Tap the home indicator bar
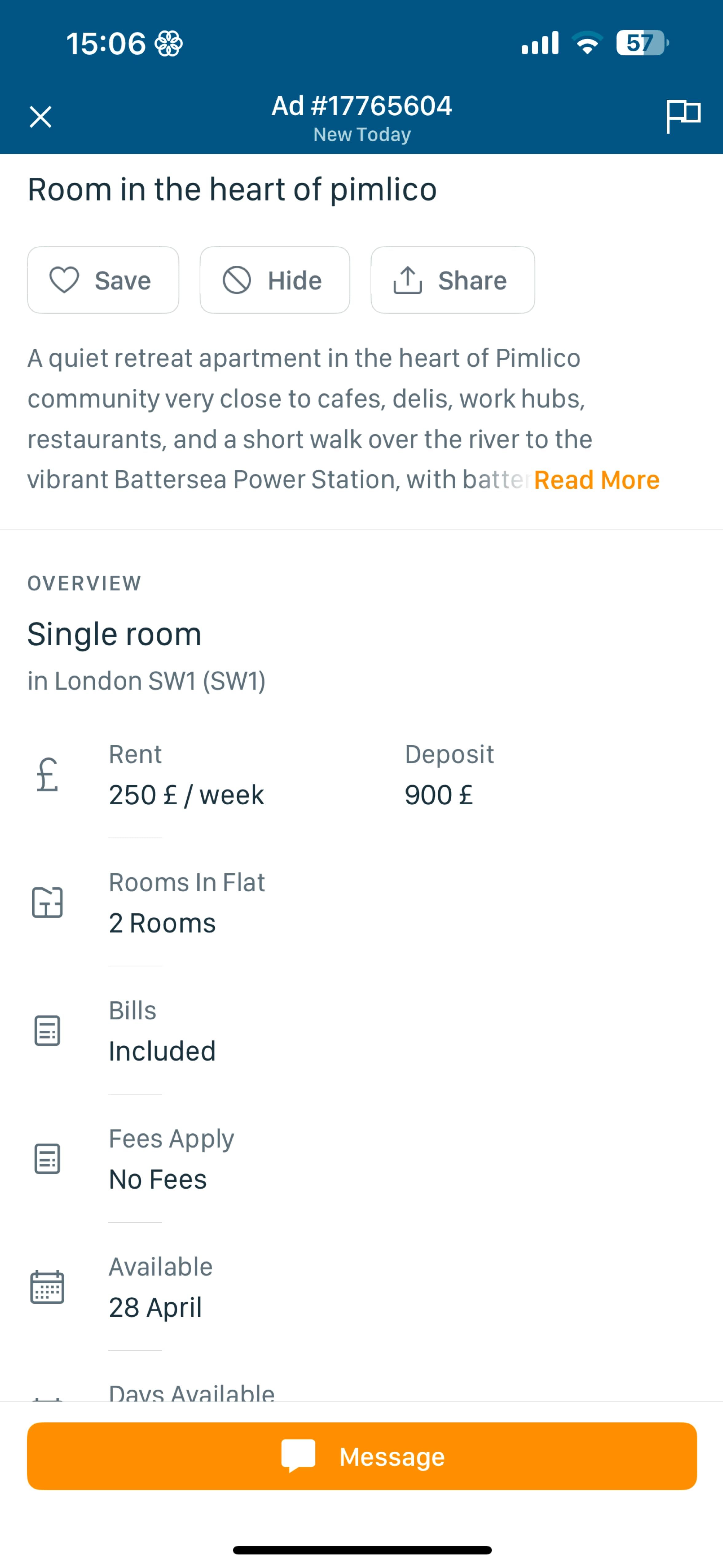The width and height of the screenshot is (723, 1568). click(x=361, y=1550)
